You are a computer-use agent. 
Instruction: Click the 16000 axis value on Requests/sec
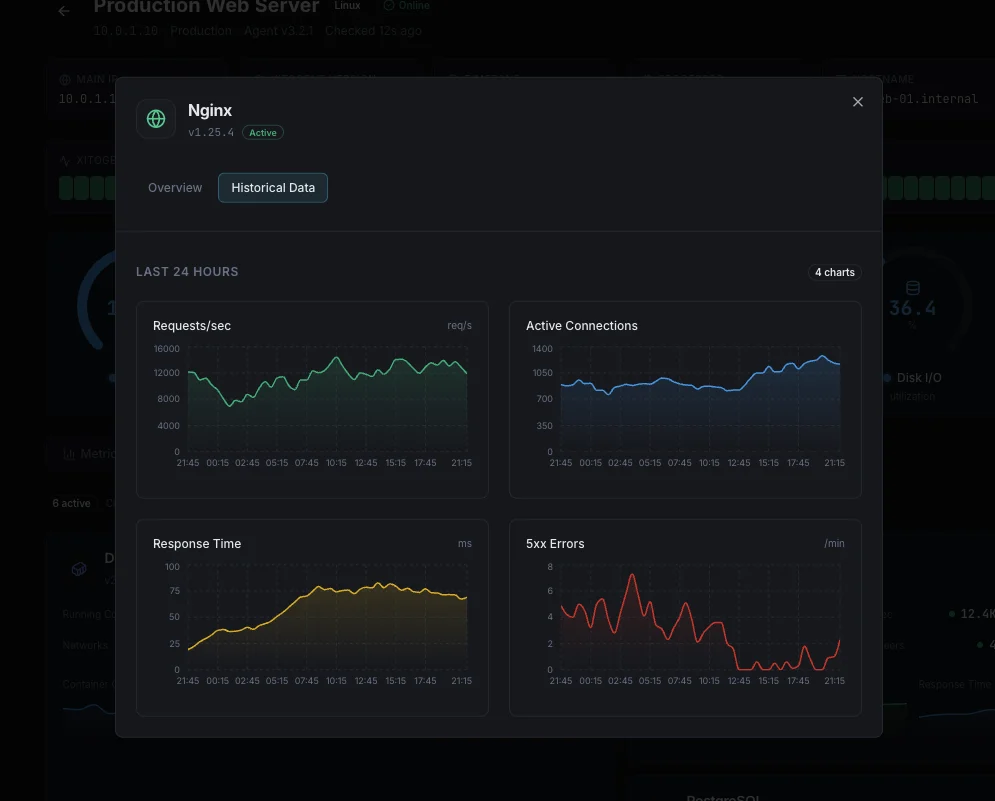166,349
